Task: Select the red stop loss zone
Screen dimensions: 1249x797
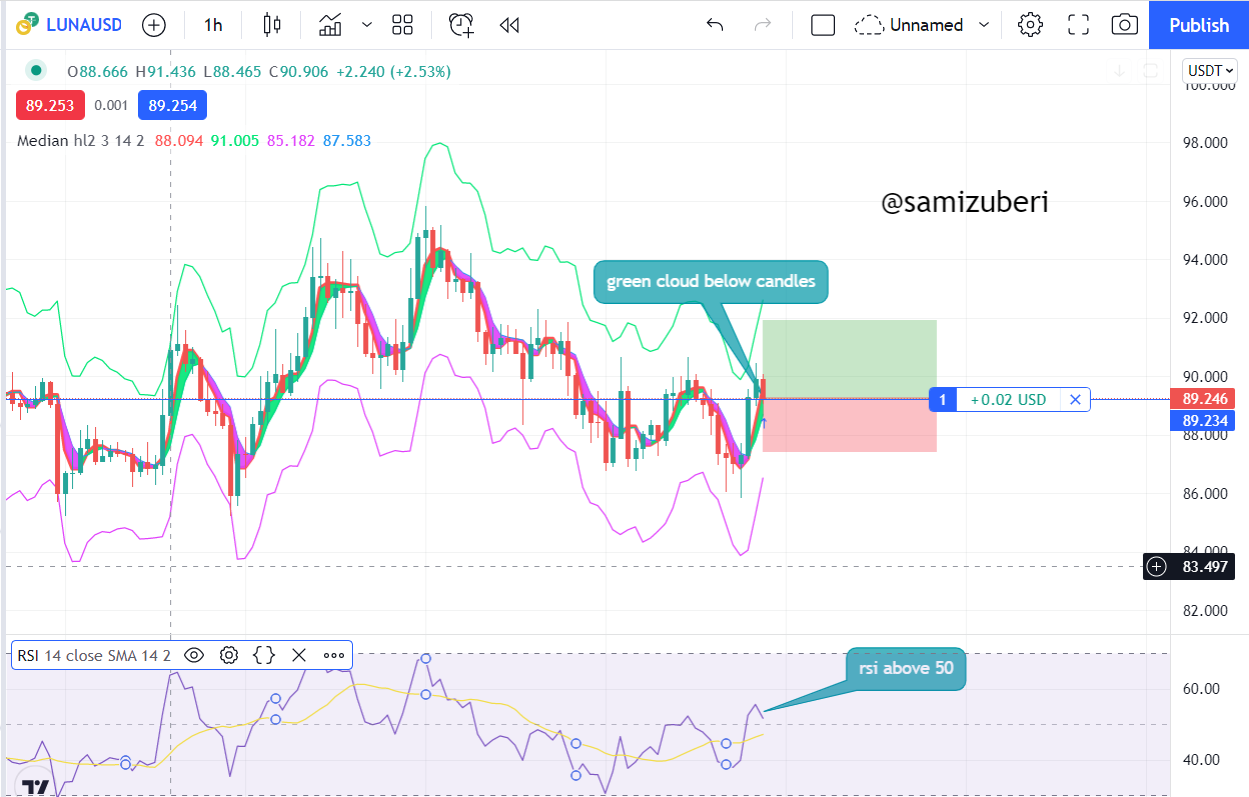Action: [849, 425]
